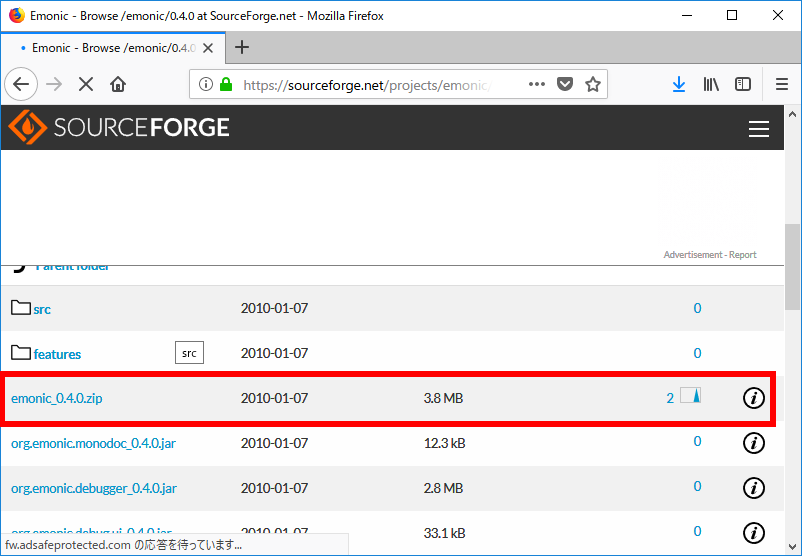This screenshot has width=802, height=556.
Task: Show site information icon in address bar
Action: click(206, 84)
